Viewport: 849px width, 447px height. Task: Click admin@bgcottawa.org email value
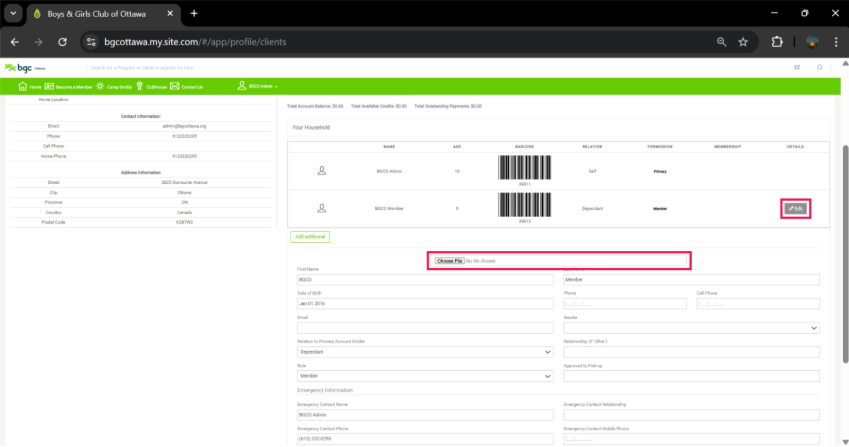[184, 126]
